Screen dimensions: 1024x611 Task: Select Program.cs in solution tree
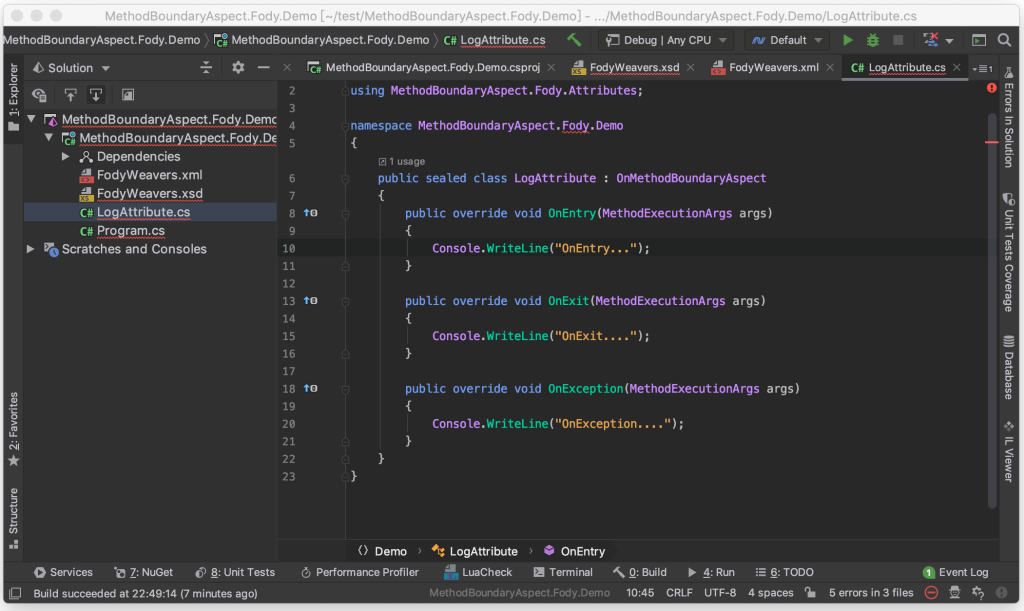coord(131,230)
